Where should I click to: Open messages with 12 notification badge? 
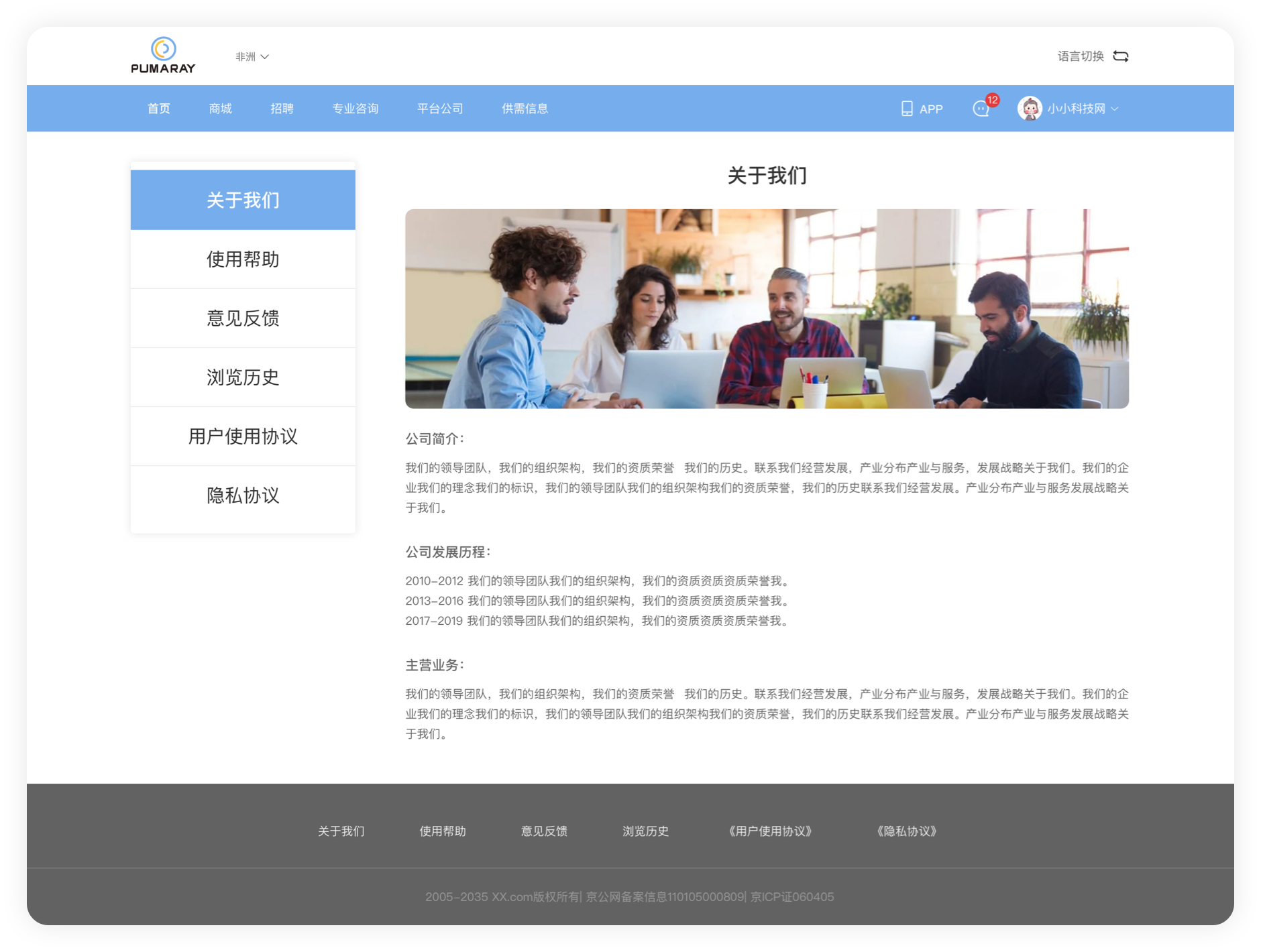point(981,108)
